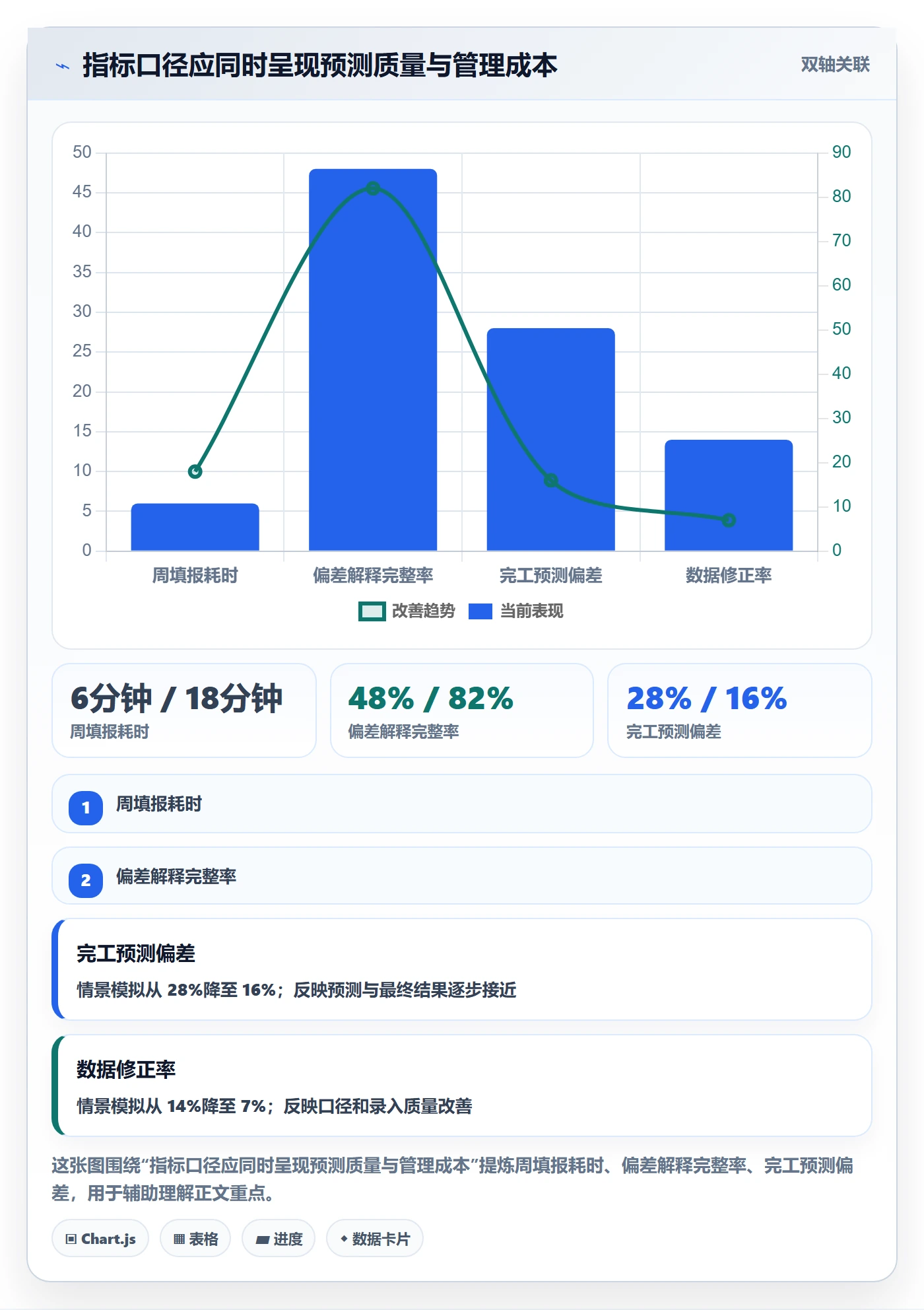Click the 周填报耗时 text in list row 1
Viewport: 924px width, 1310px height.
pos(159,804)
